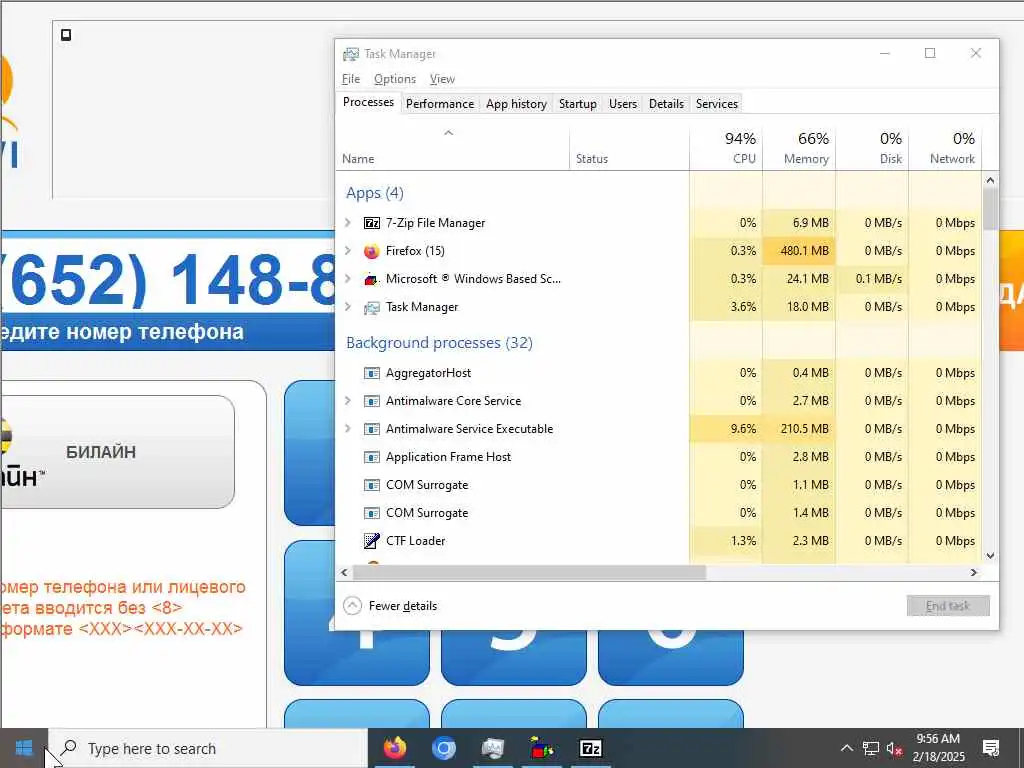Image resolution: width=1024 pixels, height=768 pixels.
Task: Sort by the Network column header
Action: pyautogui.click(x=946, y=148)
